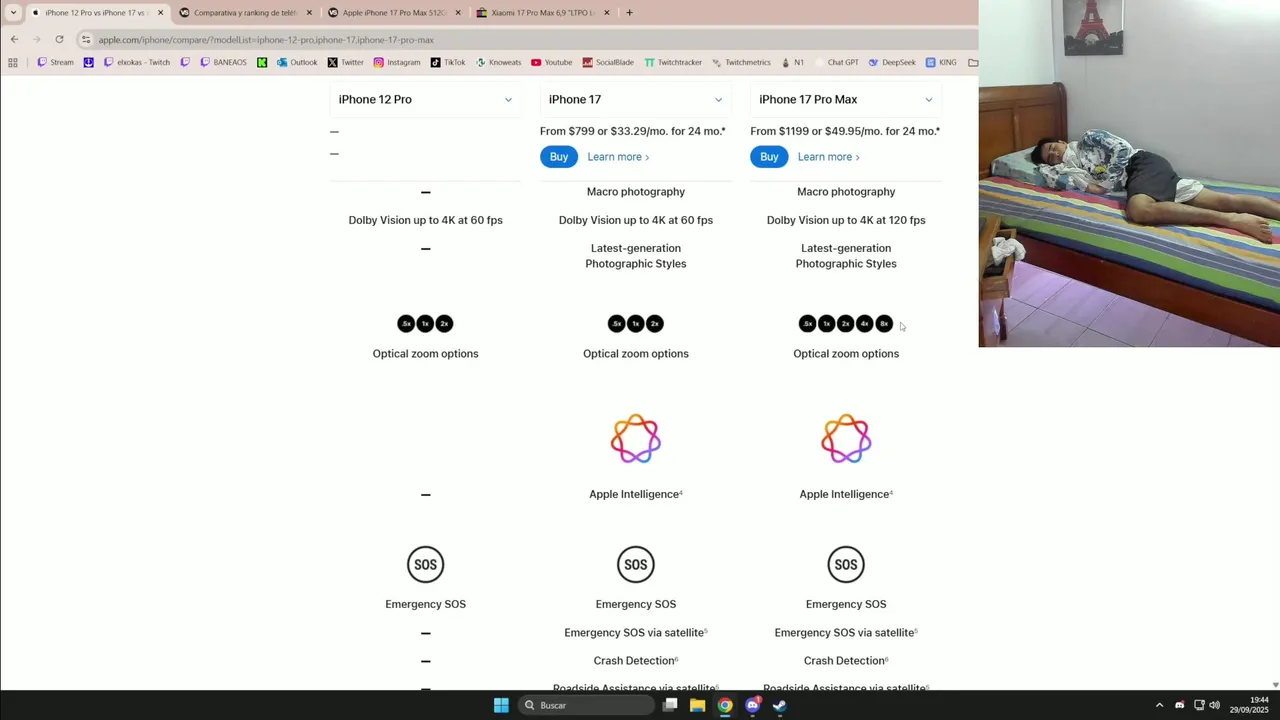This screenshot has height=720, width=1280.
Task: Open the SocialBlade bookmark
Action: [608, 62]
